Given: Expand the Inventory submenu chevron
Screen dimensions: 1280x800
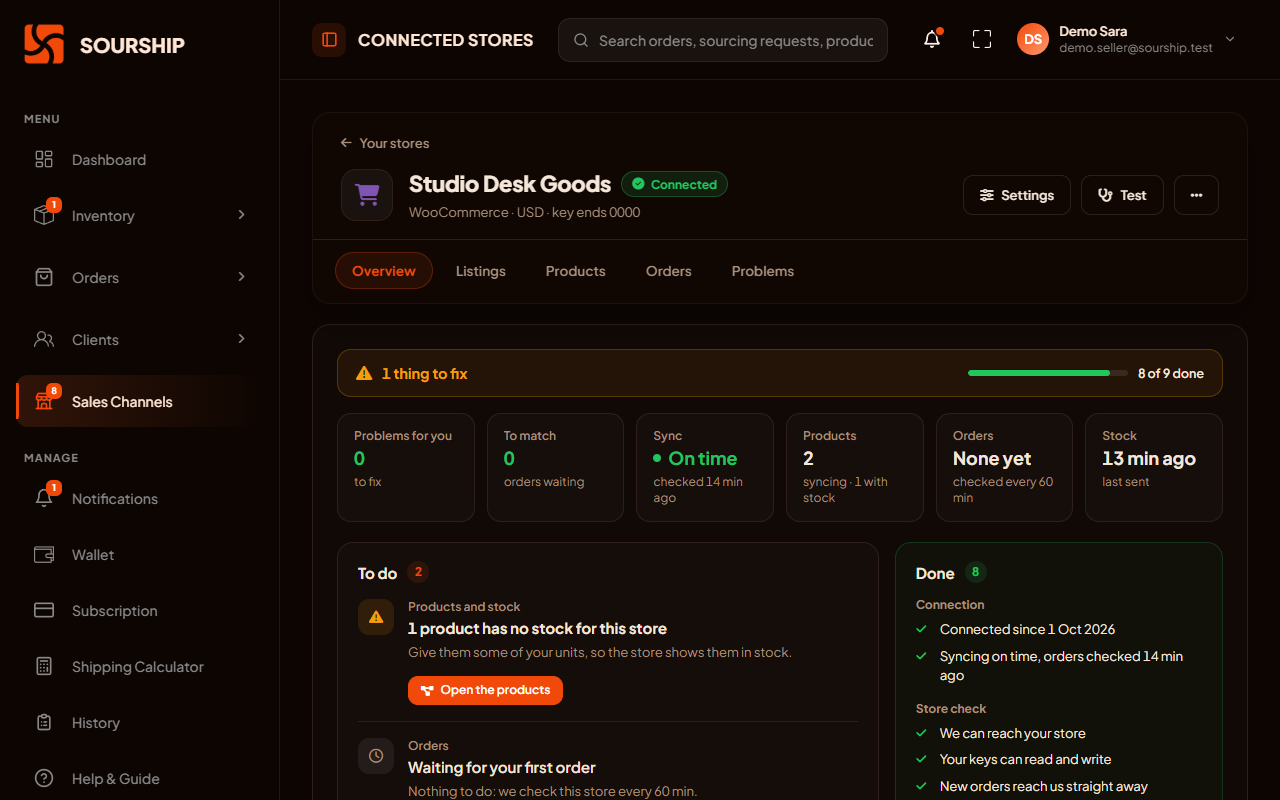Looking at the screenshot, I should pos(241,215).
